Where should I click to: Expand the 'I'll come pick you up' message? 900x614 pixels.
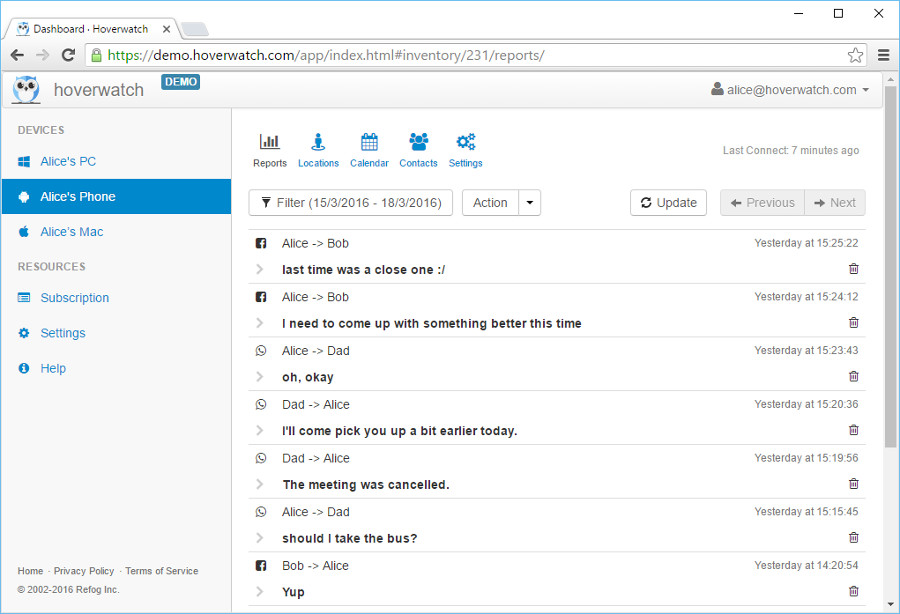click(x=259, y=430)
